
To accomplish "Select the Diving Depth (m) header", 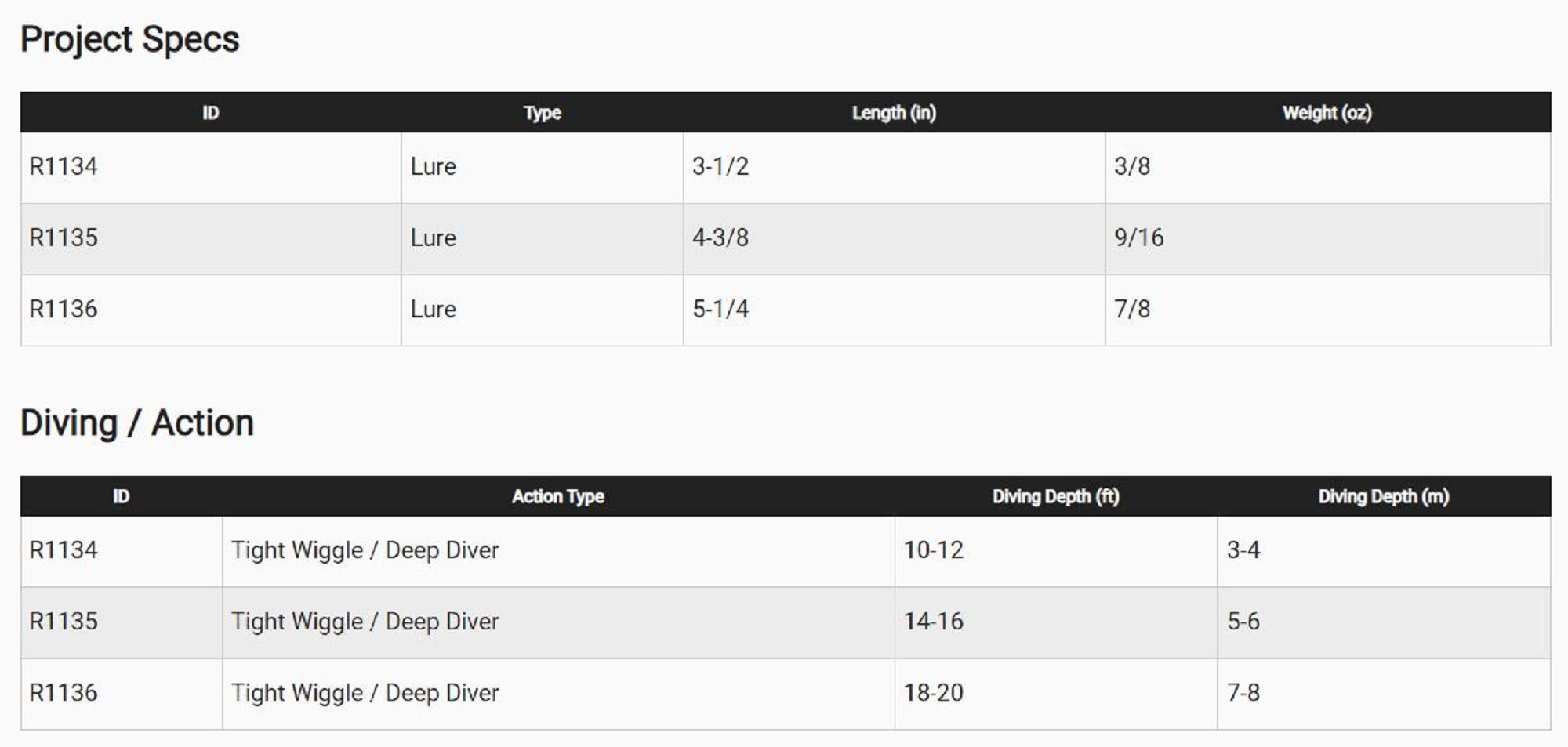I will [x=1383, y=496].
